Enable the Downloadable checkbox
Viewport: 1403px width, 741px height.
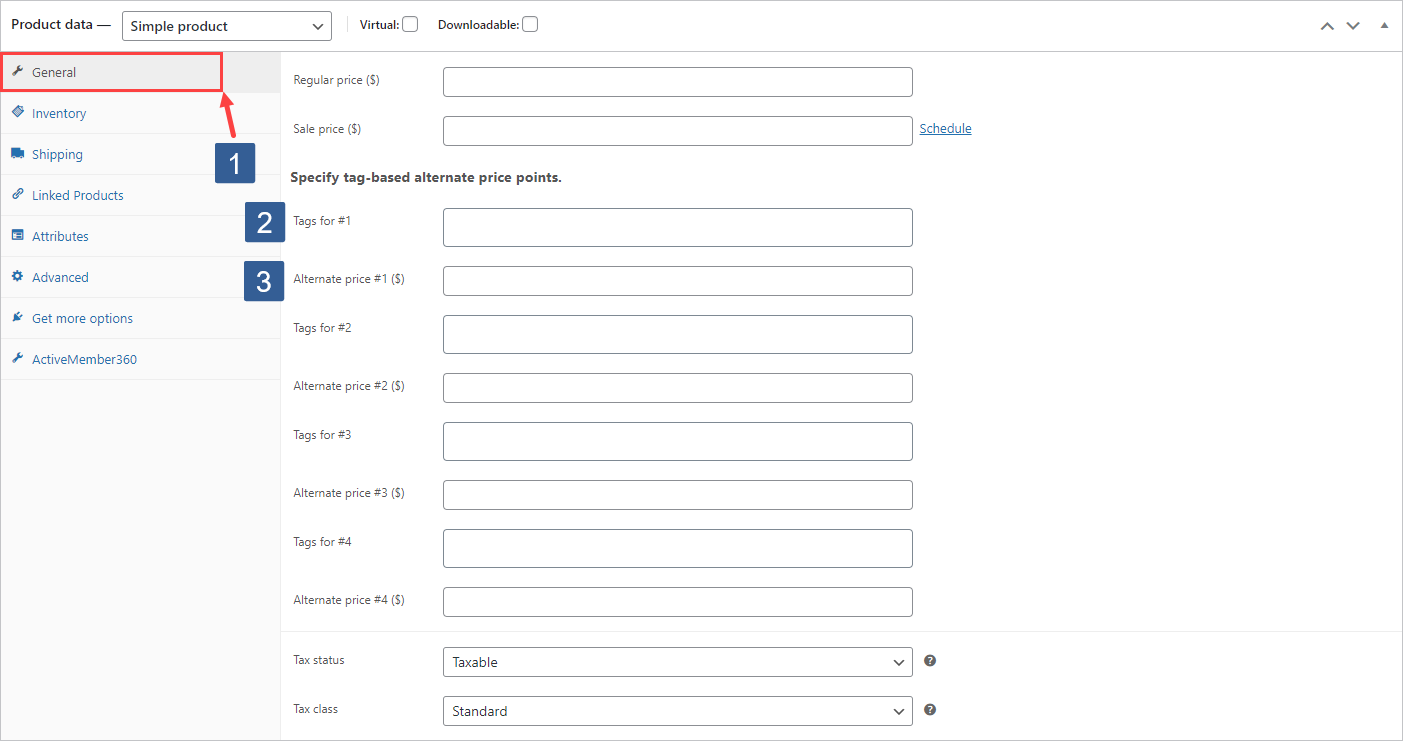(529, 23)
